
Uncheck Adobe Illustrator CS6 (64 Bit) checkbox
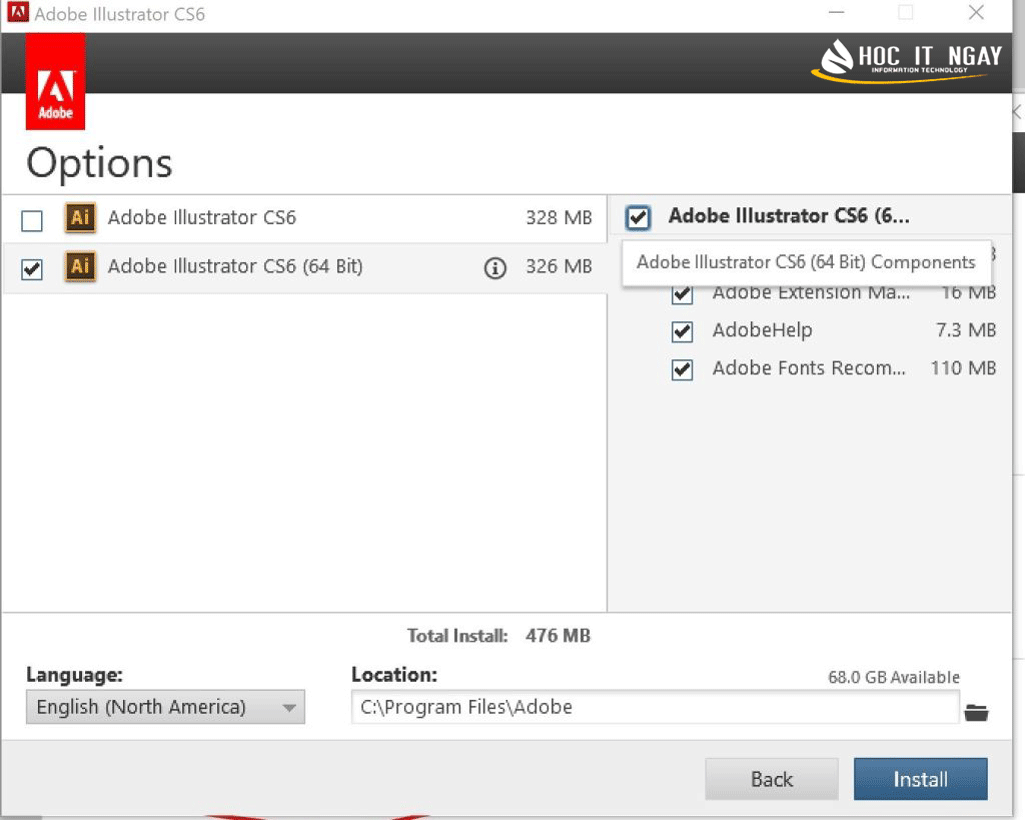[32, 269]
